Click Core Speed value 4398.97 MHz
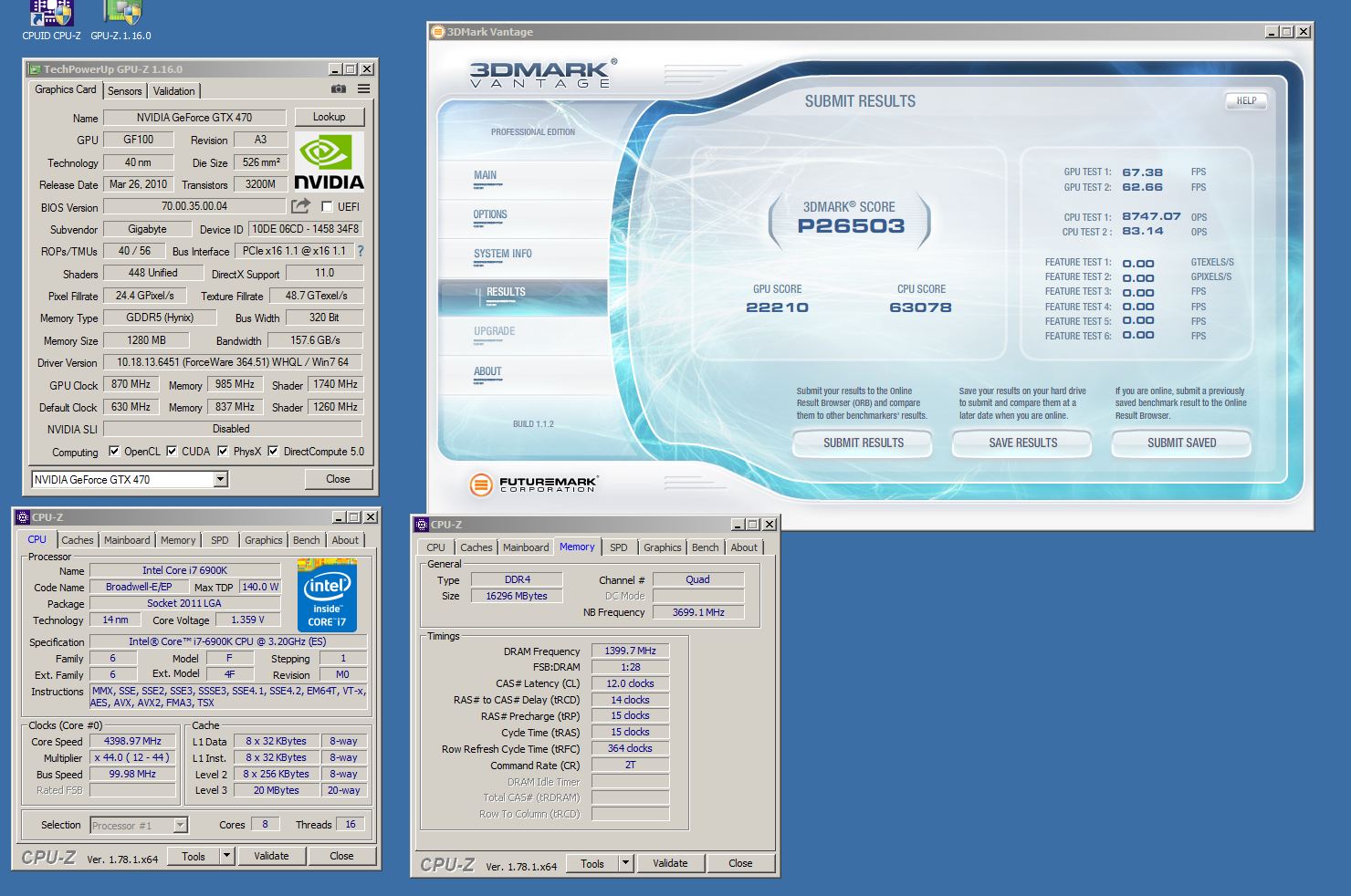The width and height of the screenshot is (1351, 896). click(x=132, y=741)
